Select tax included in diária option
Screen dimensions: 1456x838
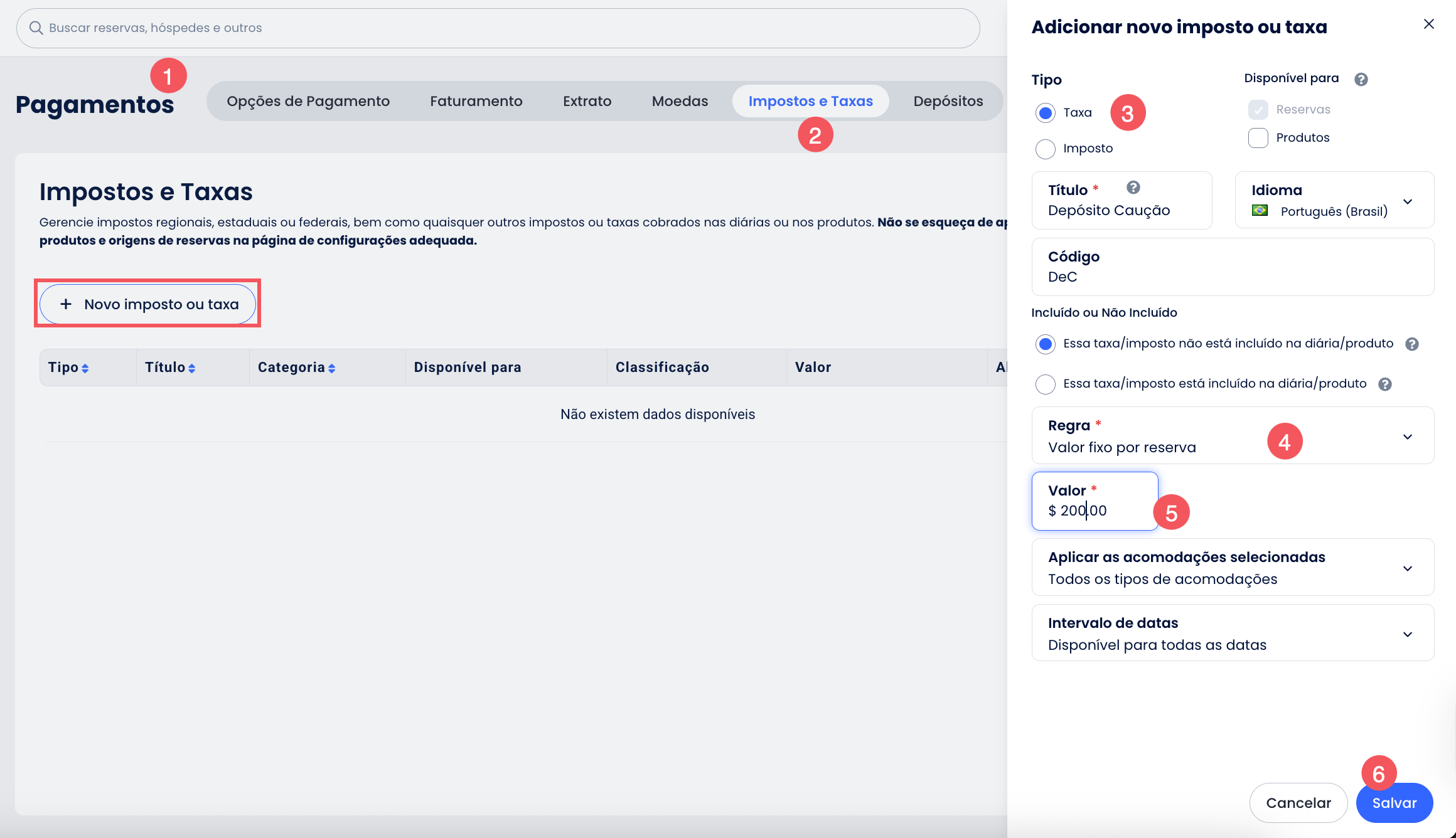(1045, 384)
